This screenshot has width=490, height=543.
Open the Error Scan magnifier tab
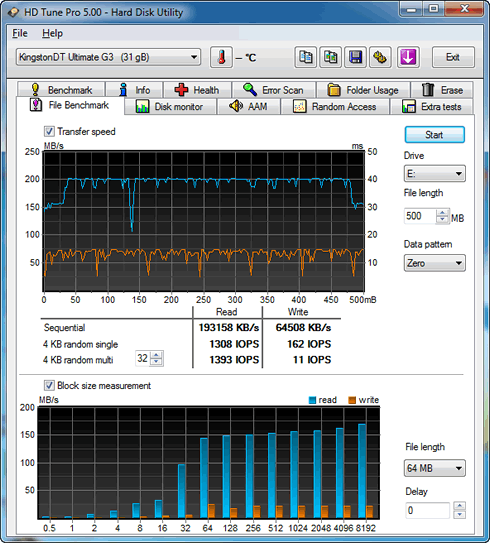tap(274, 90)
